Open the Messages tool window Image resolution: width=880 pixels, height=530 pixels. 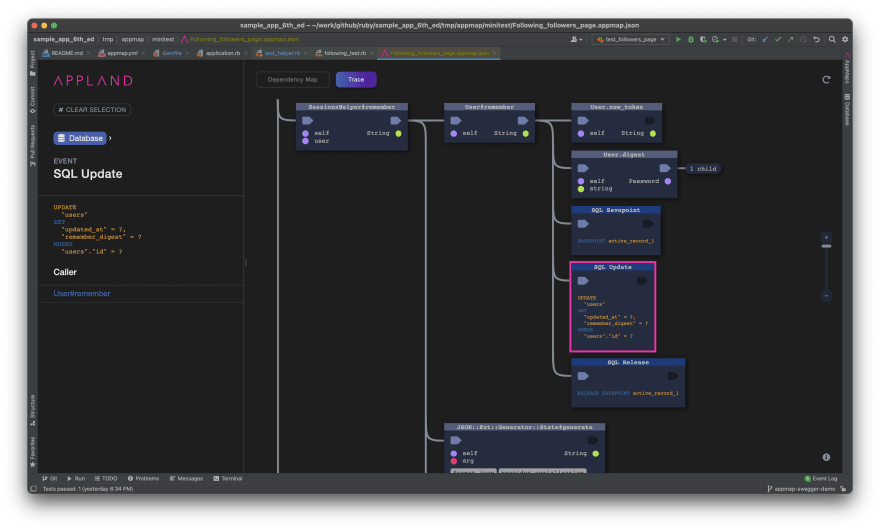click(x=186, y=479)
